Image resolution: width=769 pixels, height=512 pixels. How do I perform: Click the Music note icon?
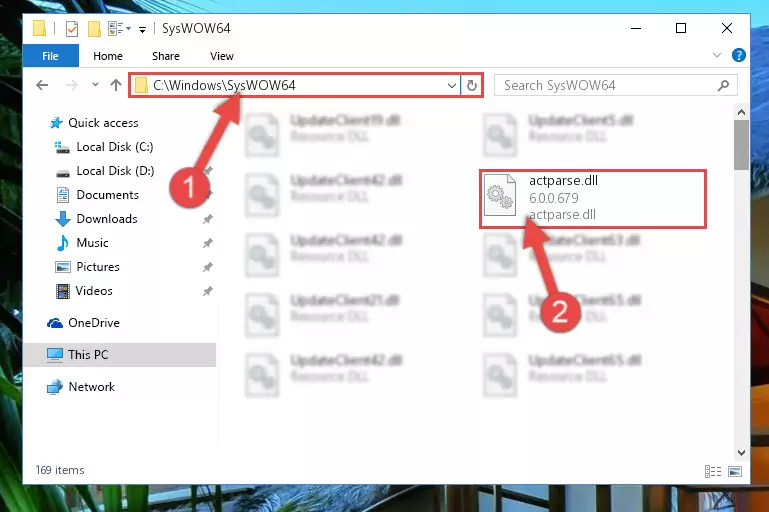(63, 243)
